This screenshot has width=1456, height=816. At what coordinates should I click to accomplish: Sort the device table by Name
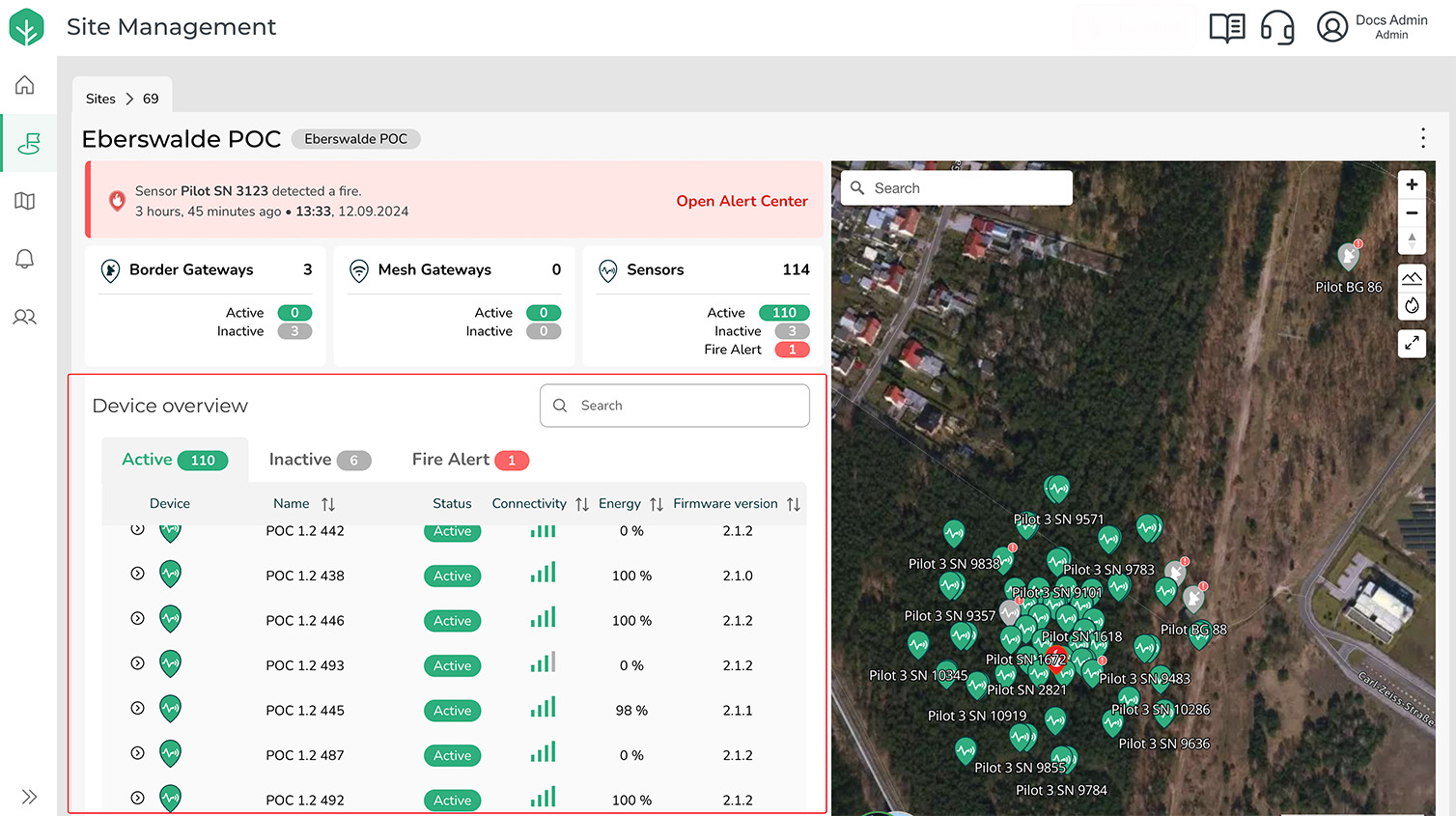(x=328, y=504)
